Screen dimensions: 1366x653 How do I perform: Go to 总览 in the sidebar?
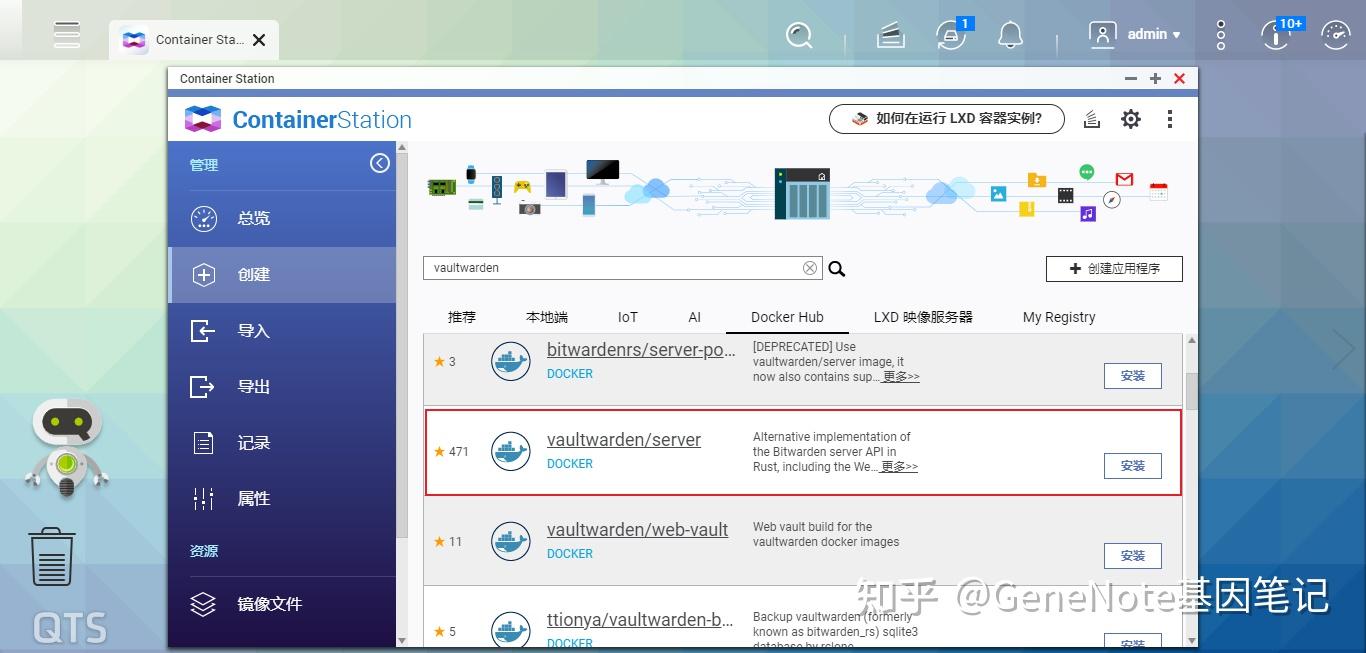click(282, 218)
